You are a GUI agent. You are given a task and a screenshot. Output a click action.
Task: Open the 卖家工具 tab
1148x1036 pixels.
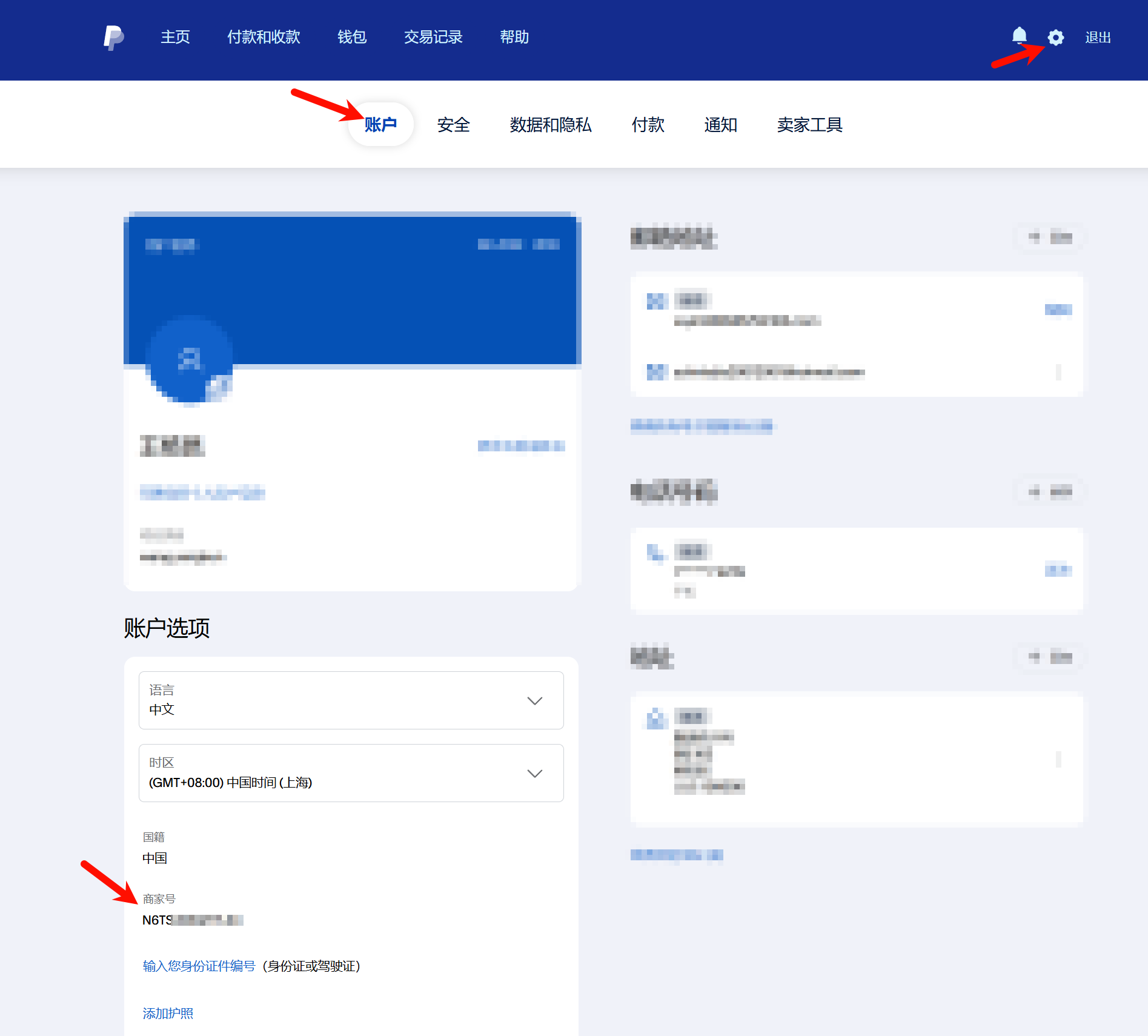[810, 125]
